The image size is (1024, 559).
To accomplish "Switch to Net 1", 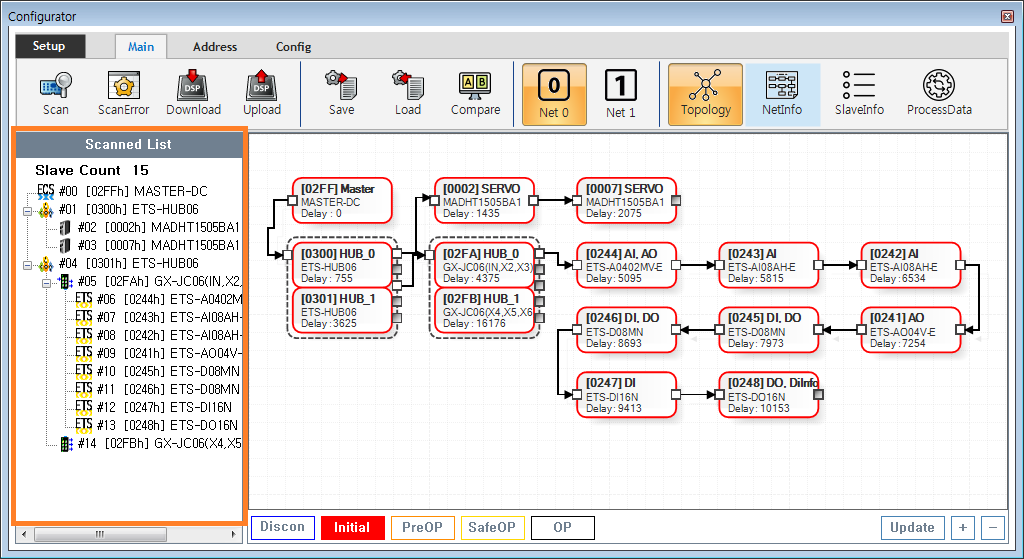I will (x=621, y=94).
